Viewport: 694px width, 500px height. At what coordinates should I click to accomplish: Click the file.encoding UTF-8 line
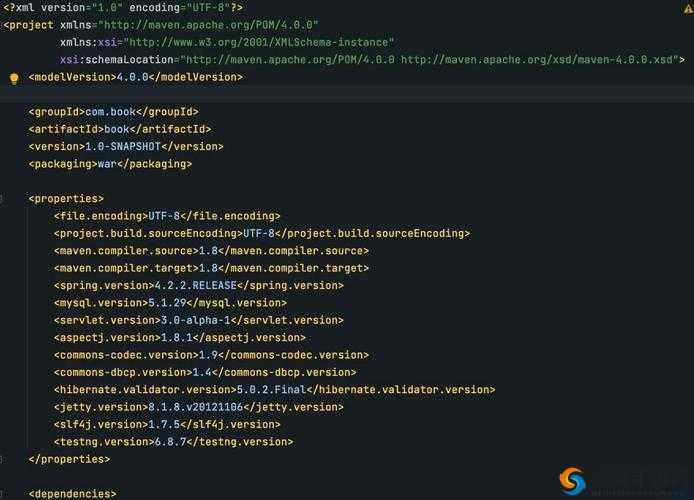coord(167,216)
